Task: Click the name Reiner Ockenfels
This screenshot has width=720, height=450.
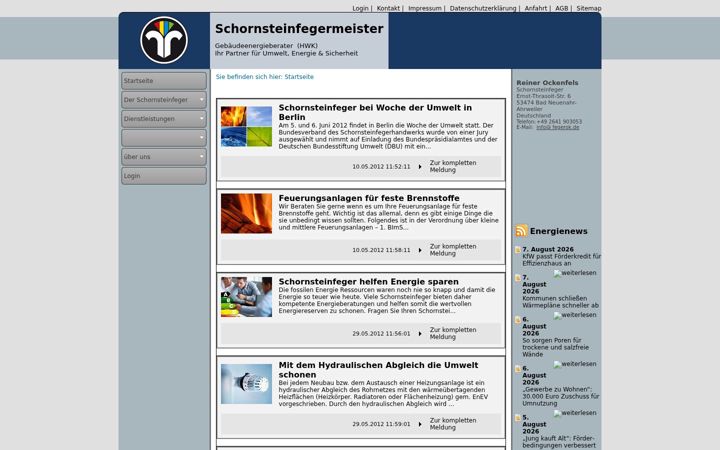Action: tap(547, 83)
